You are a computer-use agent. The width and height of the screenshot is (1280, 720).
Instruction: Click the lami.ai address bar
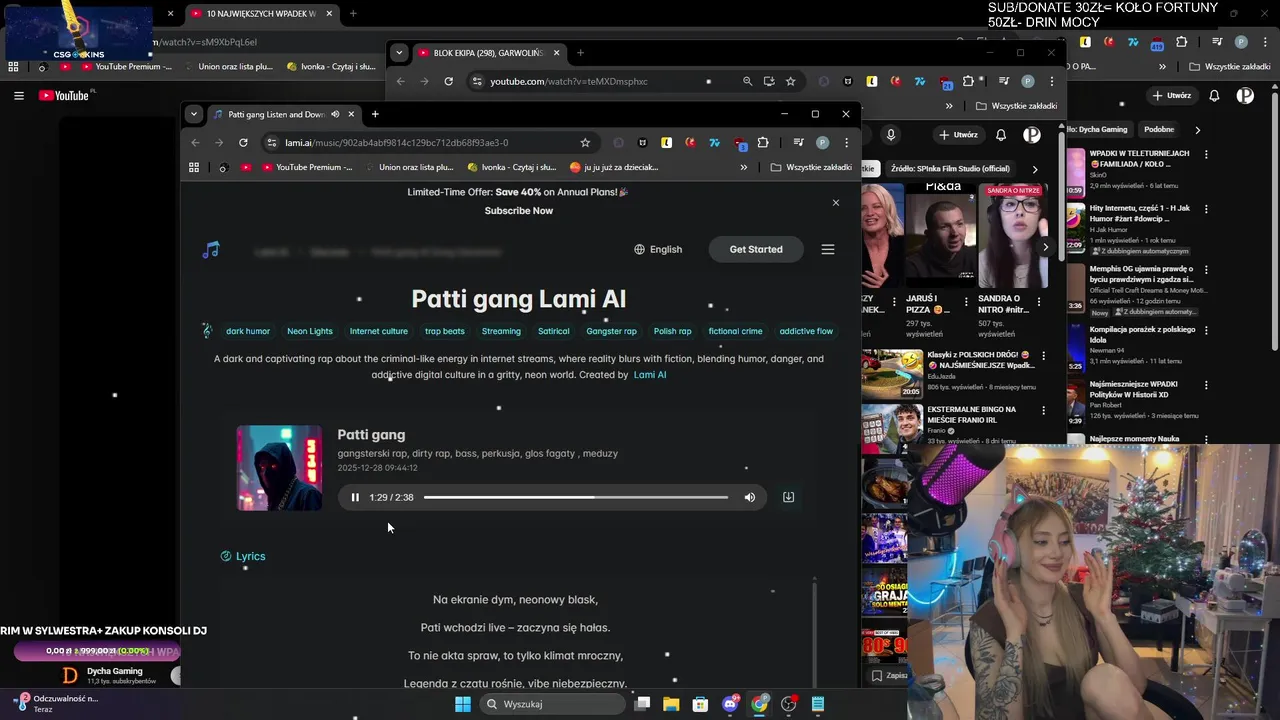click(x=430, y=143)
